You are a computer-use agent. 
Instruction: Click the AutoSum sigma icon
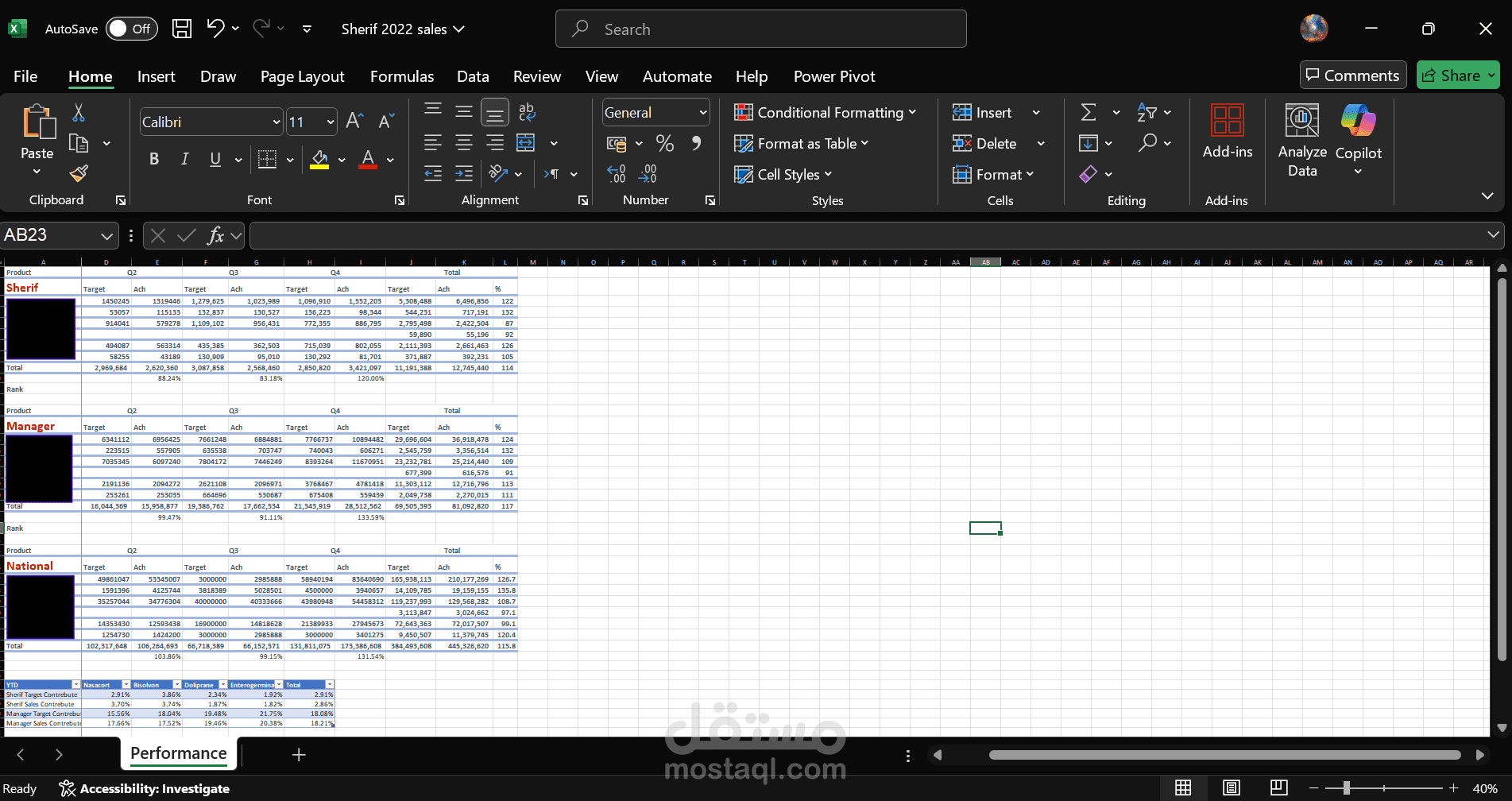pos(1089,112)
